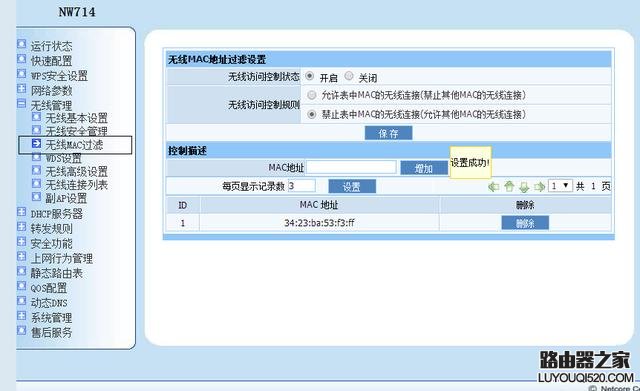Go to first page with left arrow
Screen dimensions: 640x391
(x=493, y=187)
